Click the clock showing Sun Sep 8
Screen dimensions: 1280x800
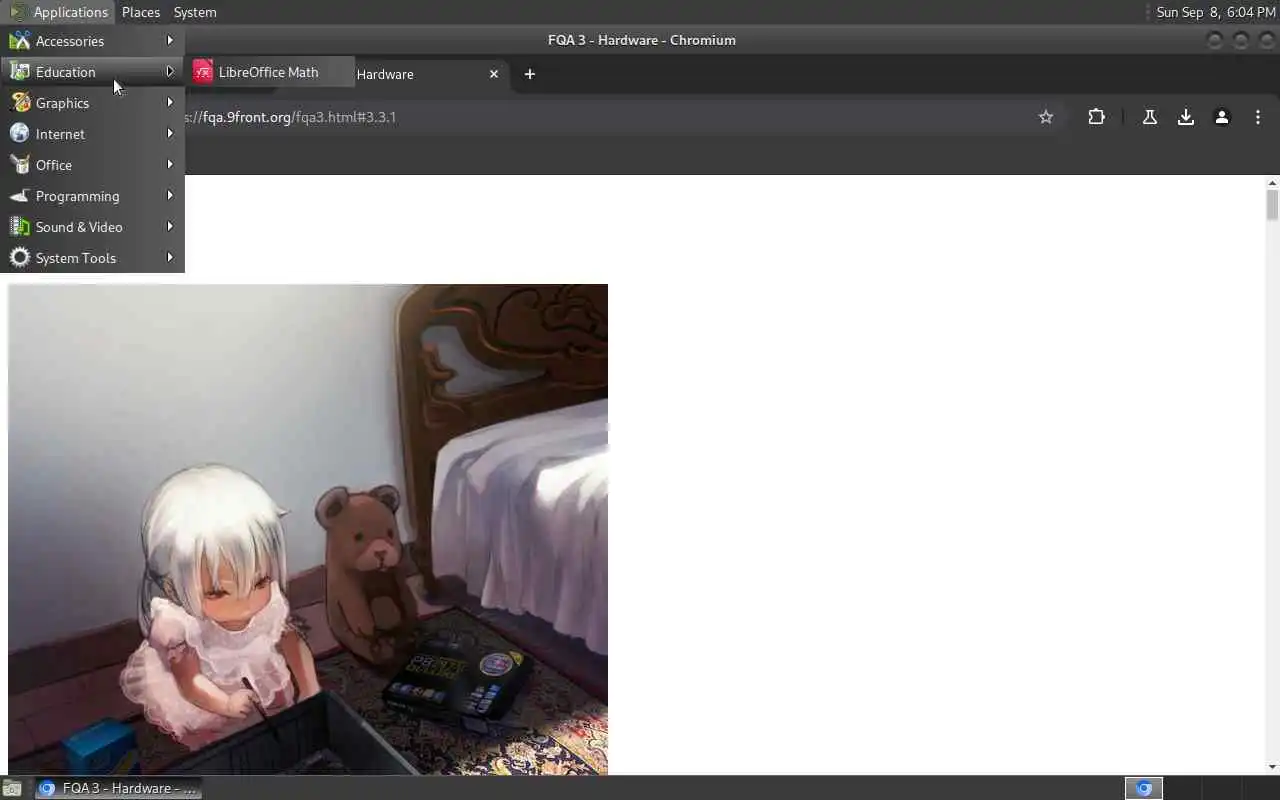(x=1216, y=12)
